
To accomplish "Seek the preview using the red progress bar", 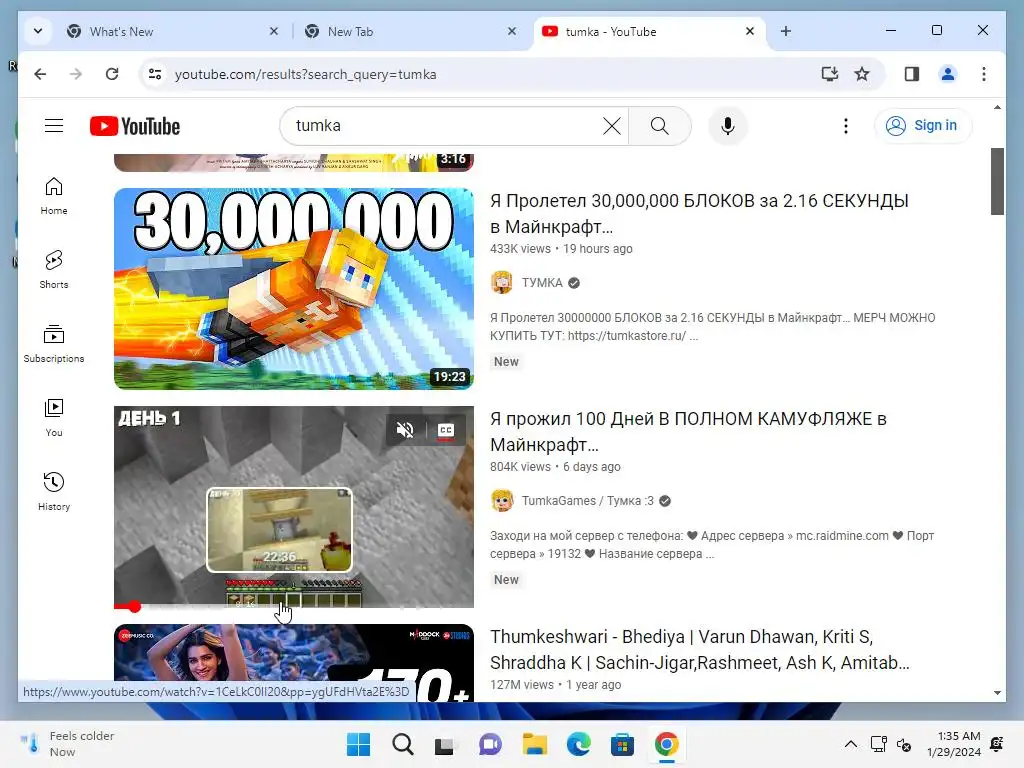I will click(x=294, y=607).
